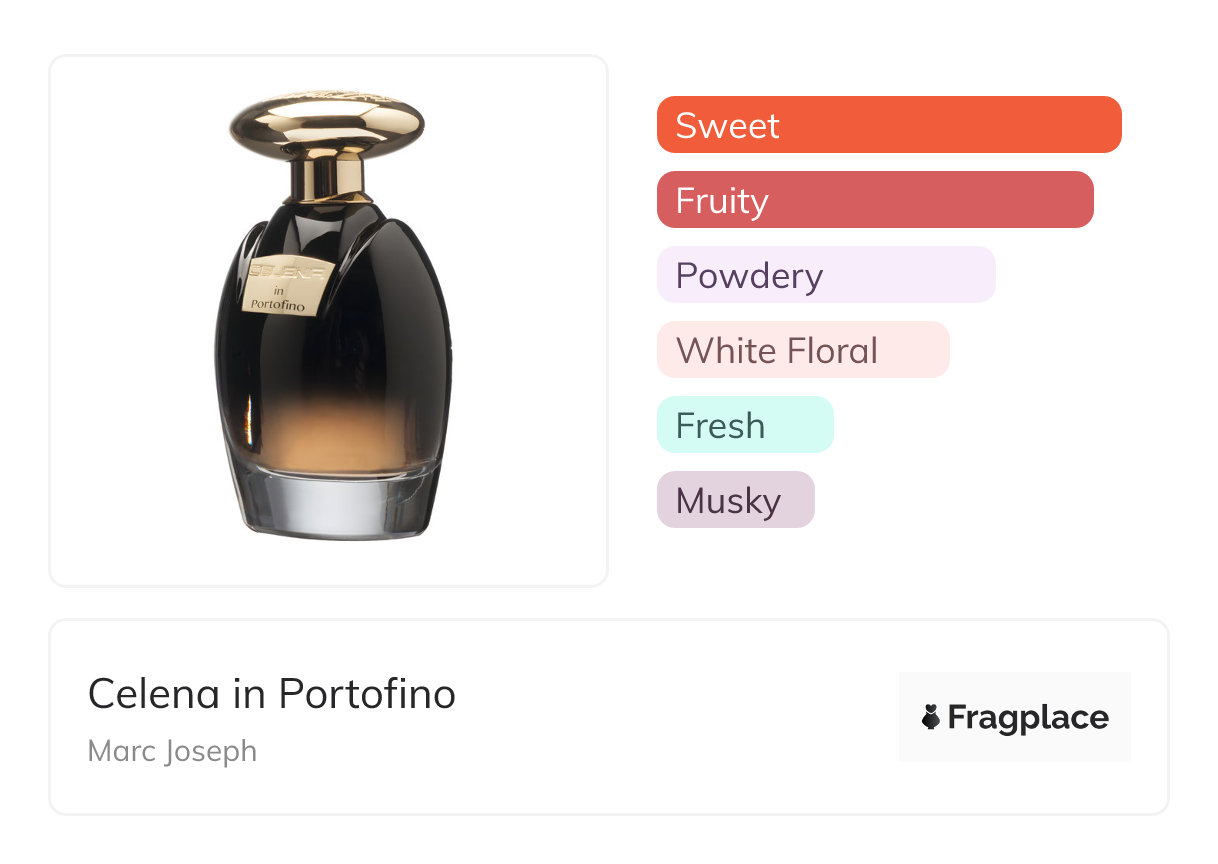1218x864 pixels.
Task: Open the Marc Joseph brand link
Action: [x=172, y=751]
